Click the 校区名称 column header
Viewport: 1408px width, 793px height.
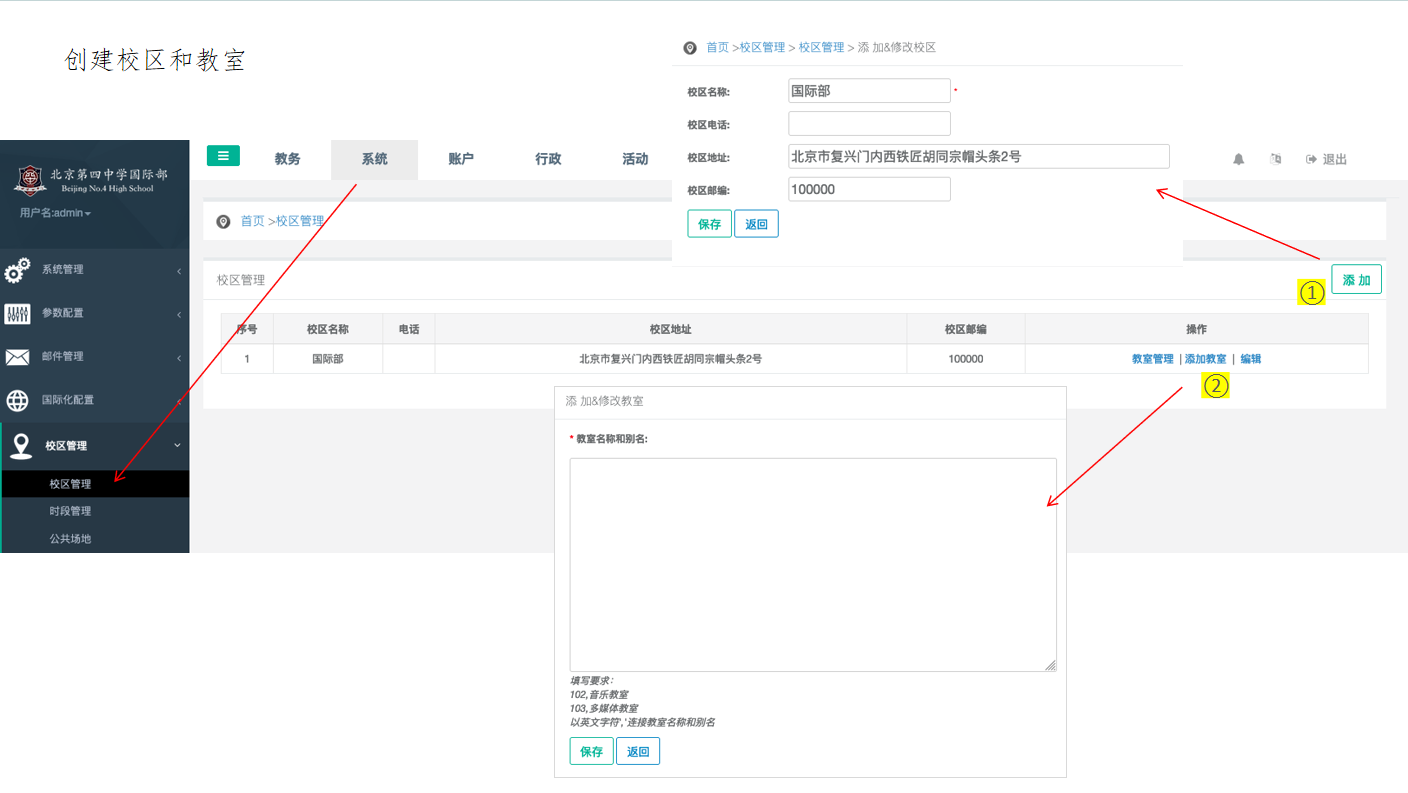tap(328, 329)
